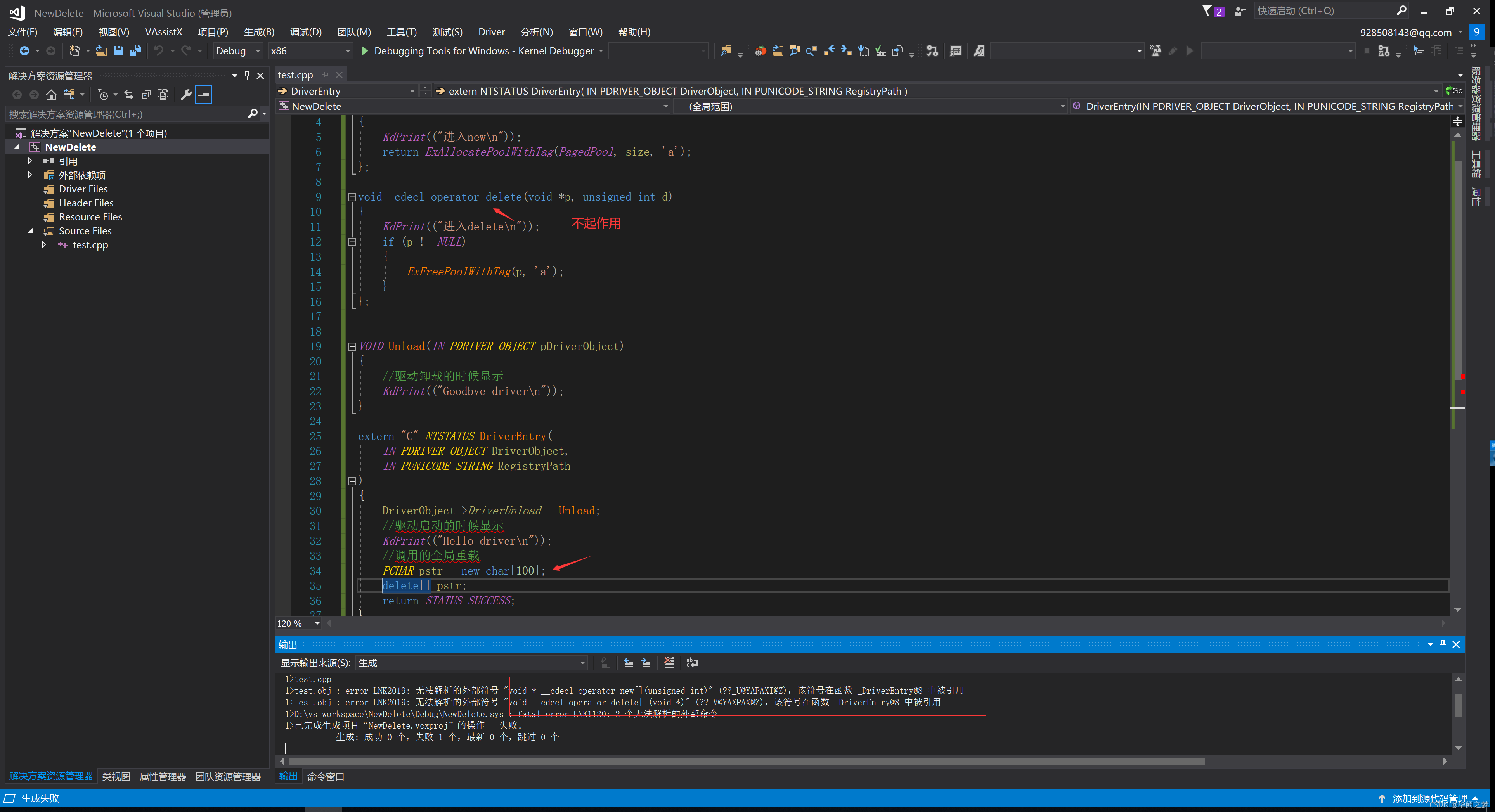Click the Go button in VA navigation bar
1495x812 pixels.
point(1454,91)
